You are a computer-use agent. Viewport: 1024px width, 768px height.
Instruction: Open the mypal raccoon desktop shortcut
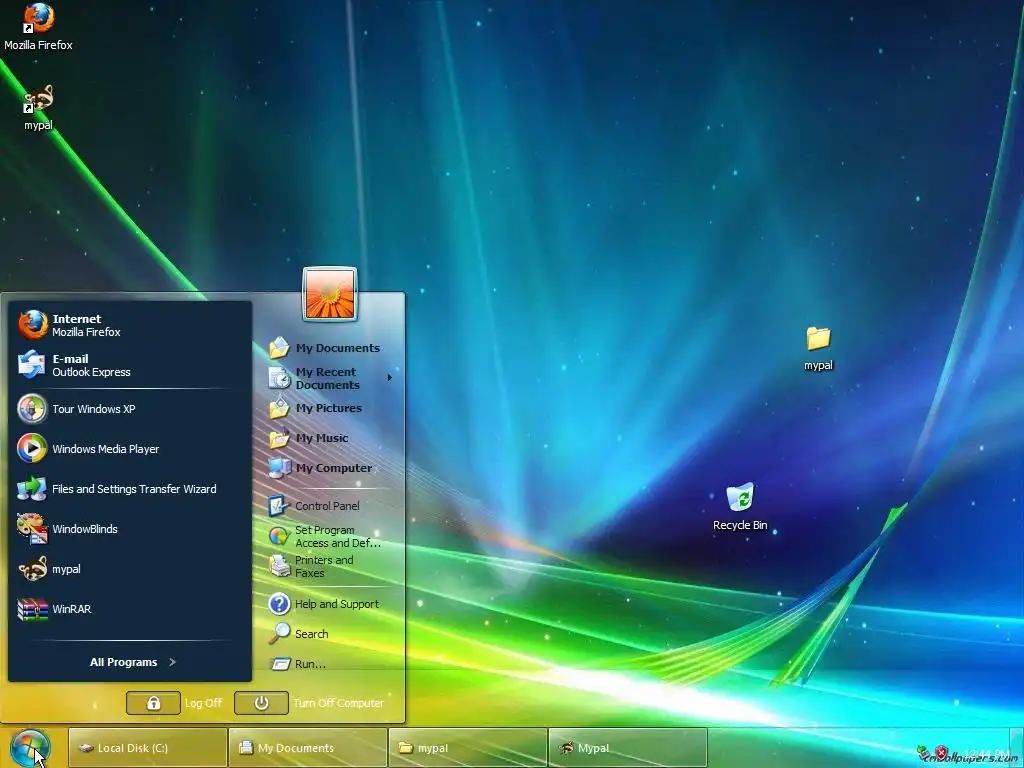tap(38, 108)
